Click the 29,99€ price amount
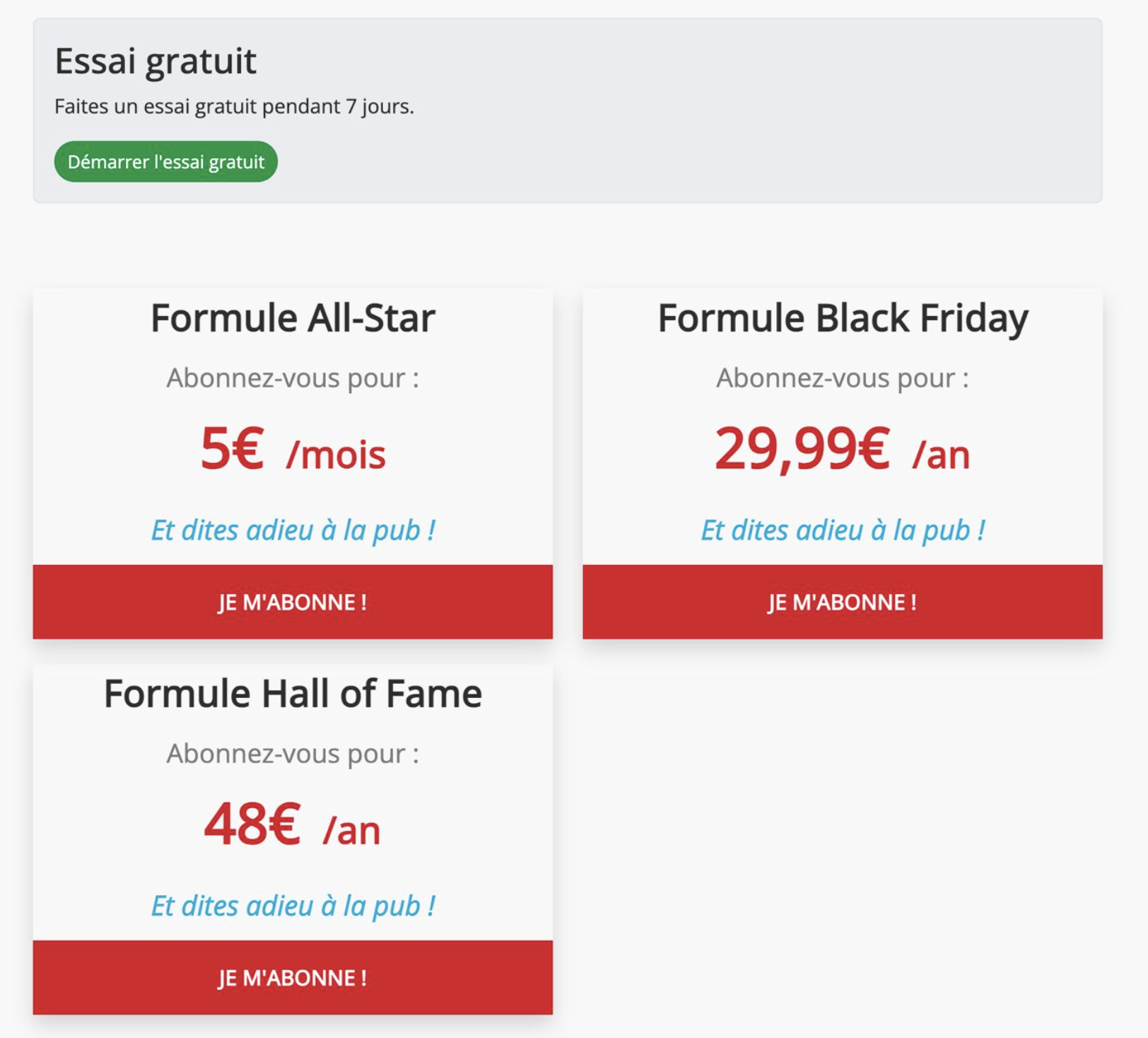The width and height of the screenshot is (1148, 1038). (802, 449)
